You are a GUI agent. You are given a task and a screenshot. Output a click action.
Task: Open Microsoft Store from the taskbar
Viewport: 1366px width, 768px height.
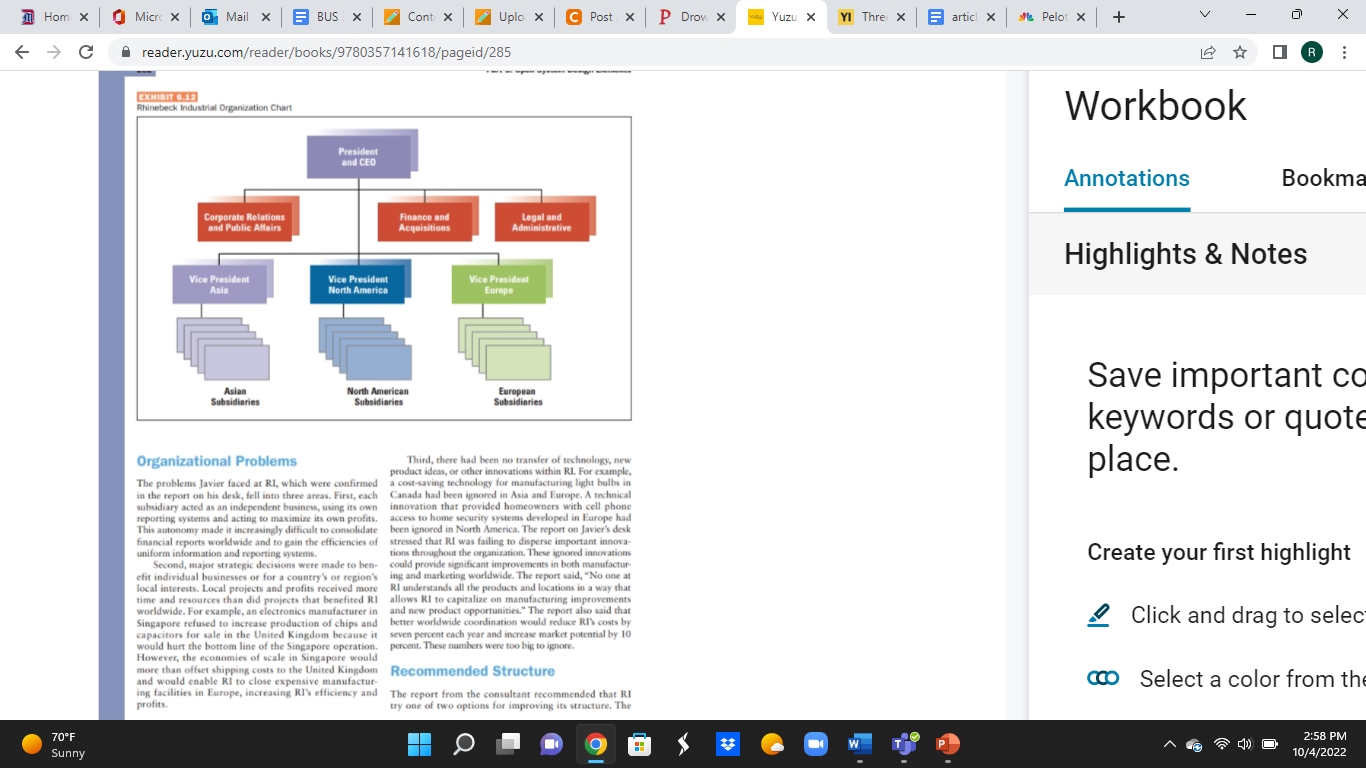(x=639, y=744)
